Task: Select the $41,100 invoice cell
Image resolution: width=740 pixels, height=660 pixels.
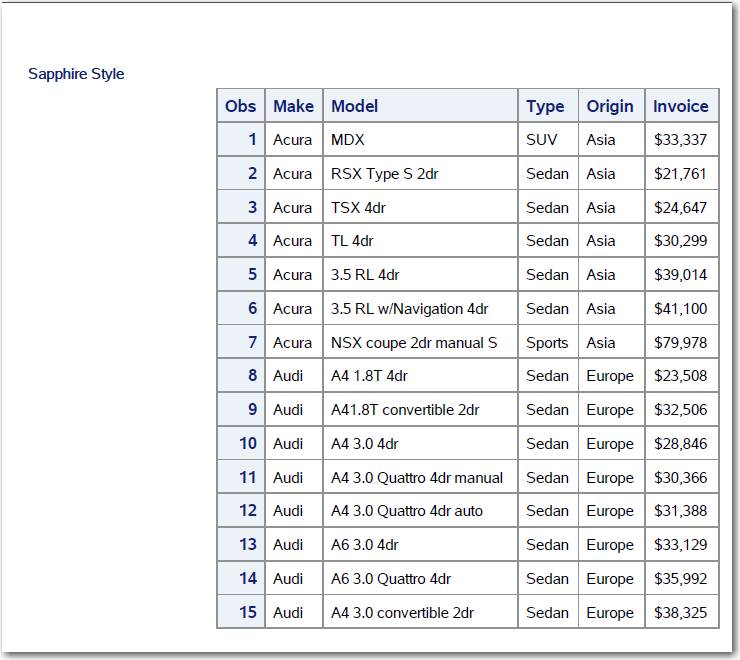Action: [680, 309]
